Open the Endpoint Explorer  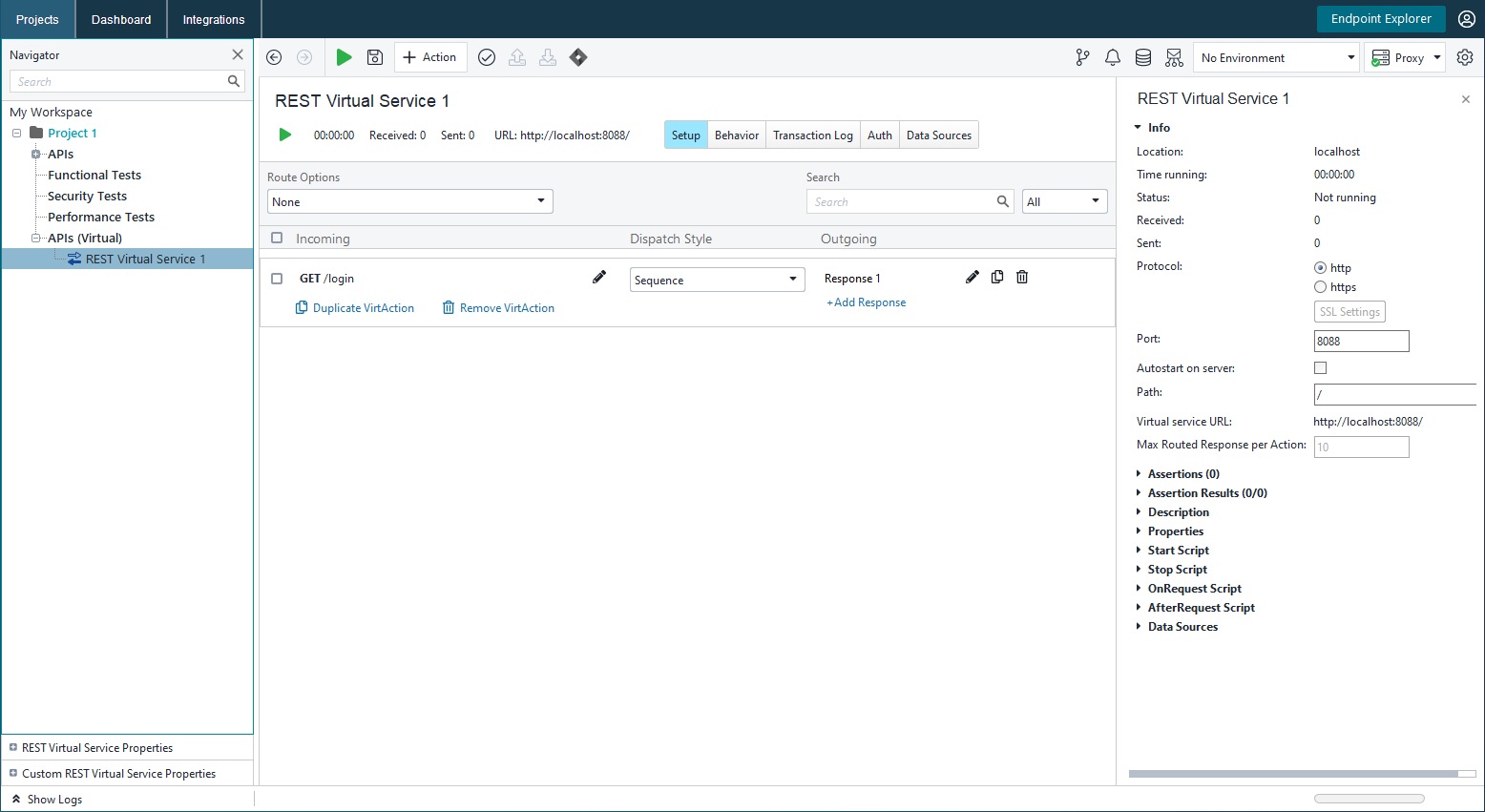click(x=1381, y=18)
